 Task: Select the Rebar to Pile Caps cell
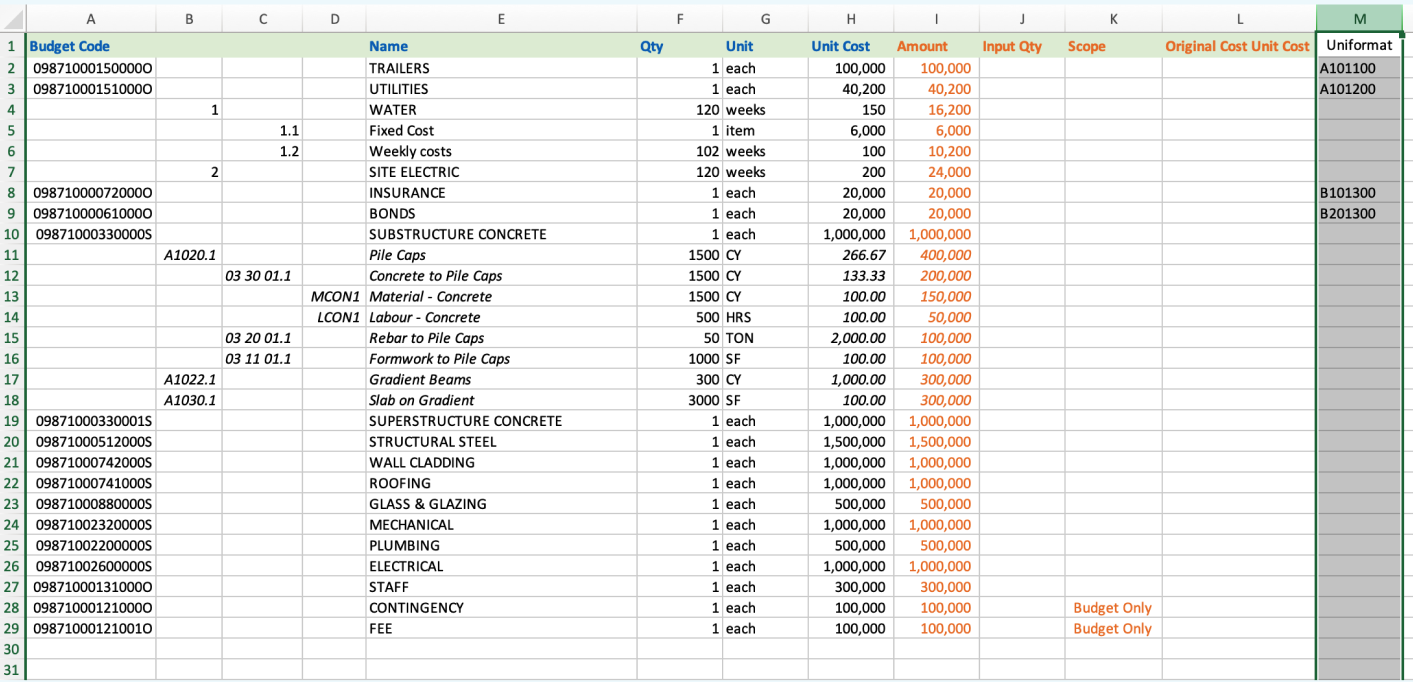(501, 338)
